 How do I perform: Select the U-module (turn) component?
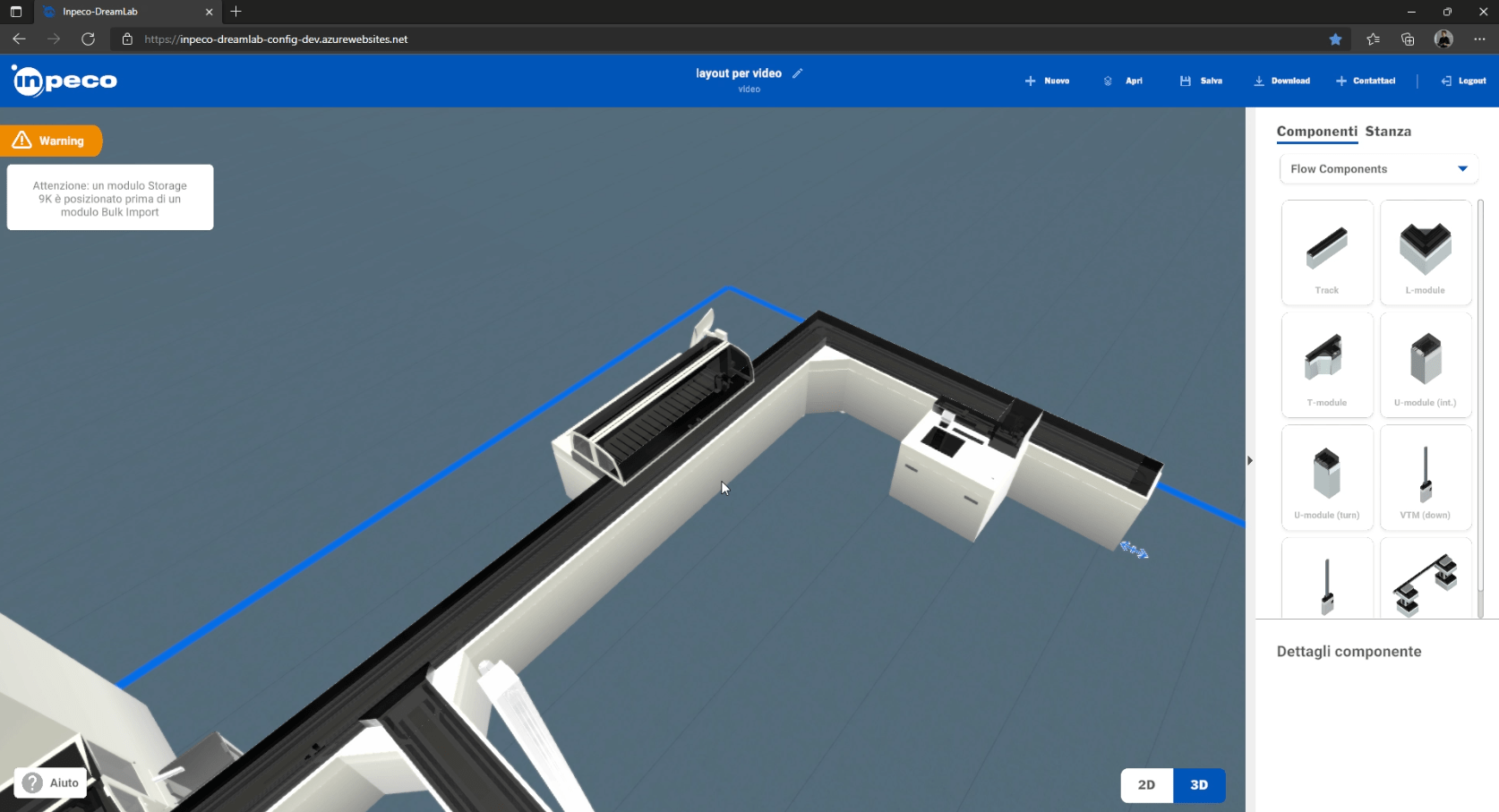click(1326, 477)
